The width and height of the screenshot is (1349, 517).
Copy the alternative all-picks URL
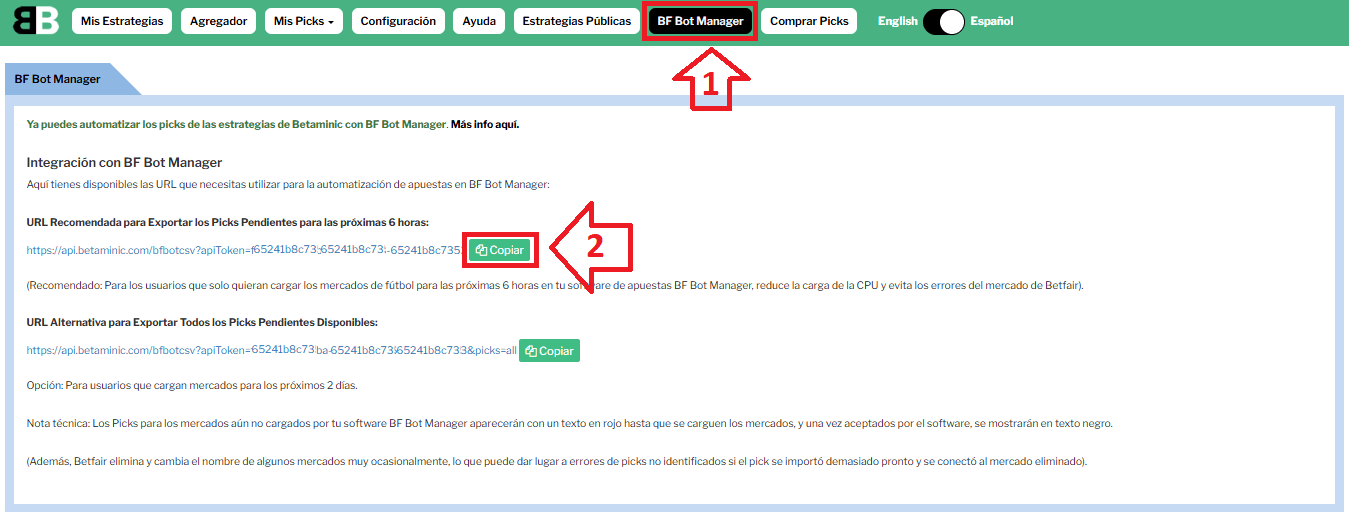549,351
